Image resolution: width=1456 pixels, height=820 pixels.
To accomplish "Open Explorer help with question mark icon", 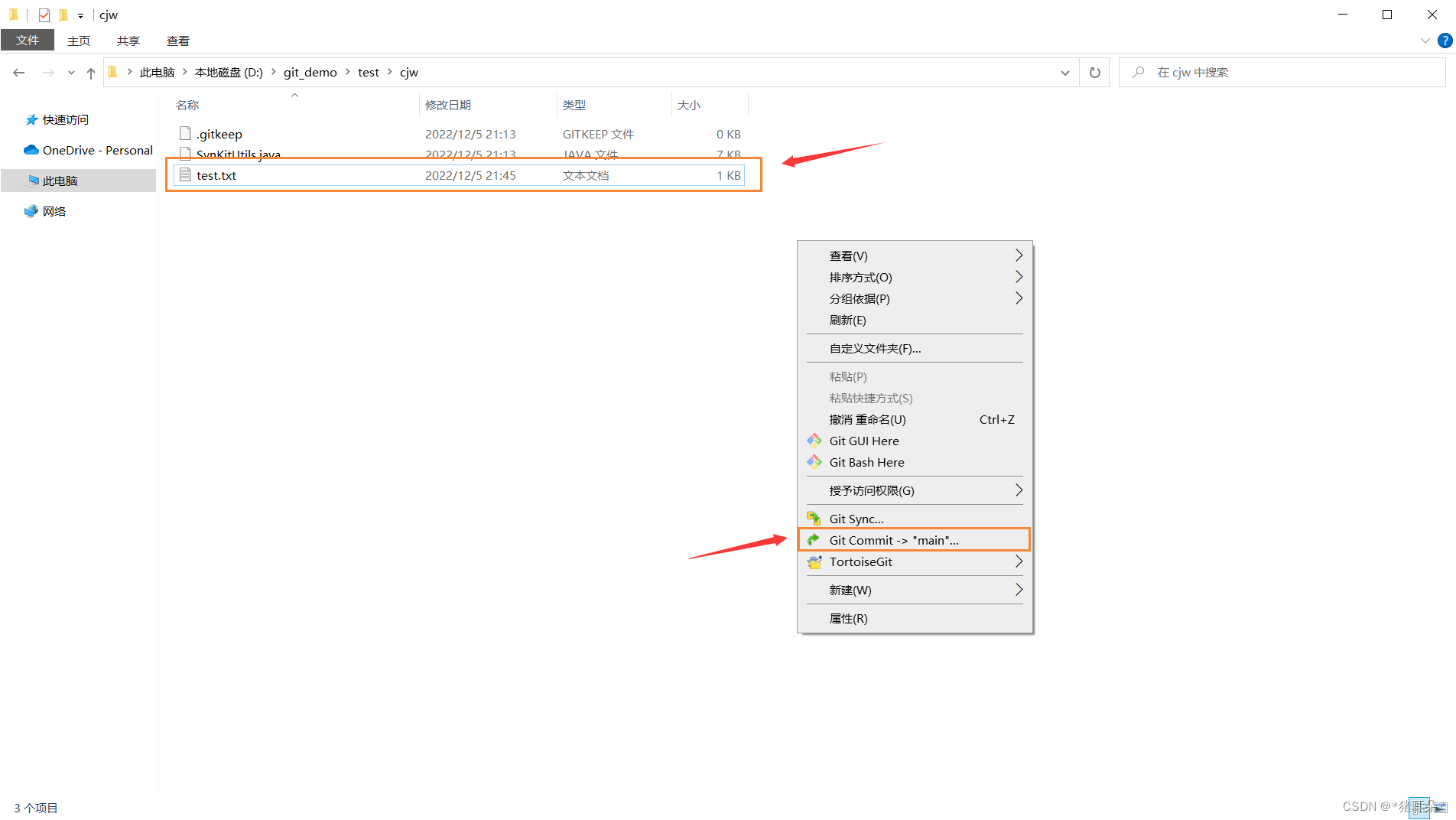I will click(x=1446, y=41).
